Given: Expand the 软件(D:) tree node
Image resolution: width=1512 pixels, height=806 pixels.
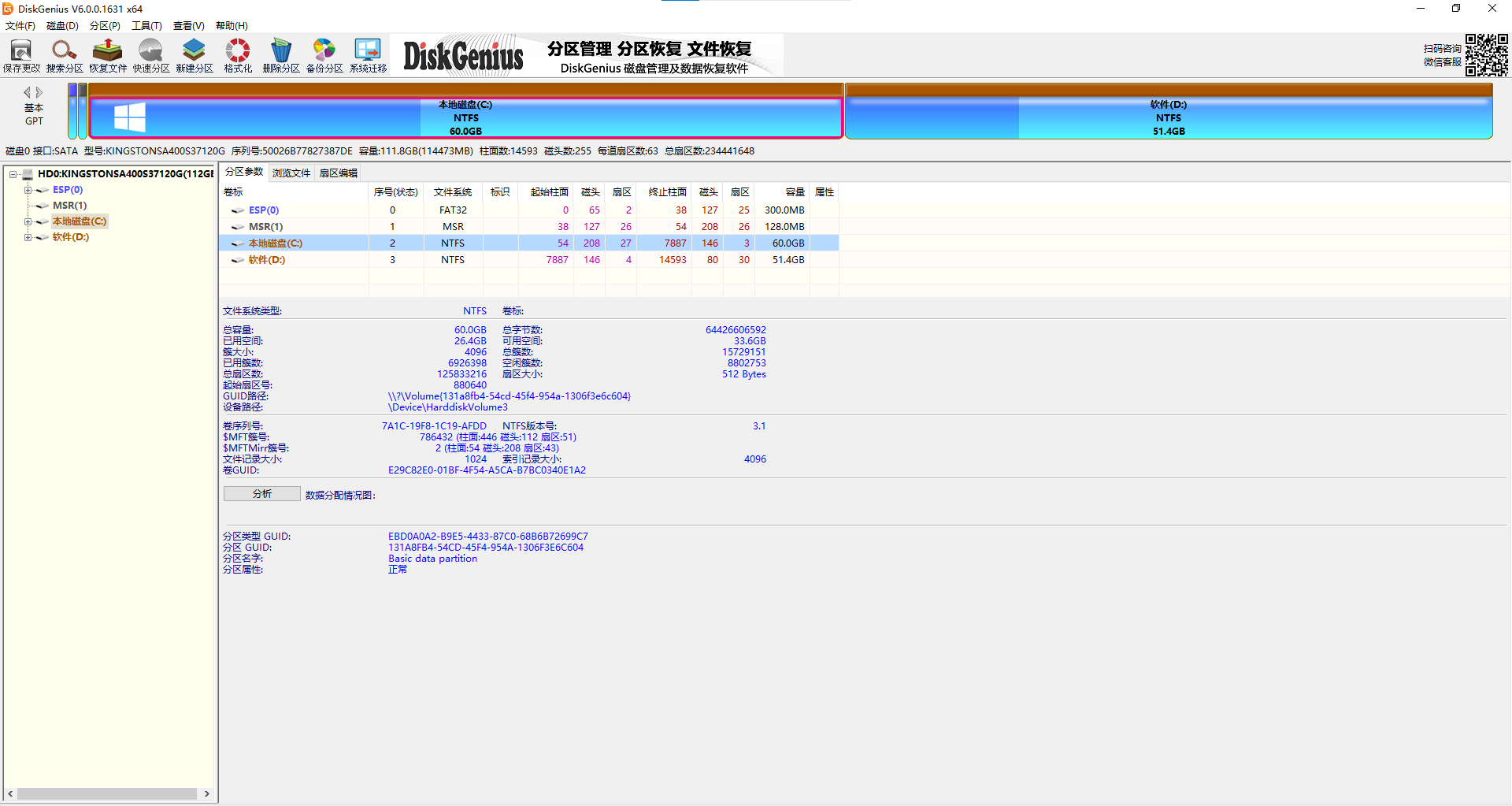Looking at the screenshot, I should pos(28,237).
